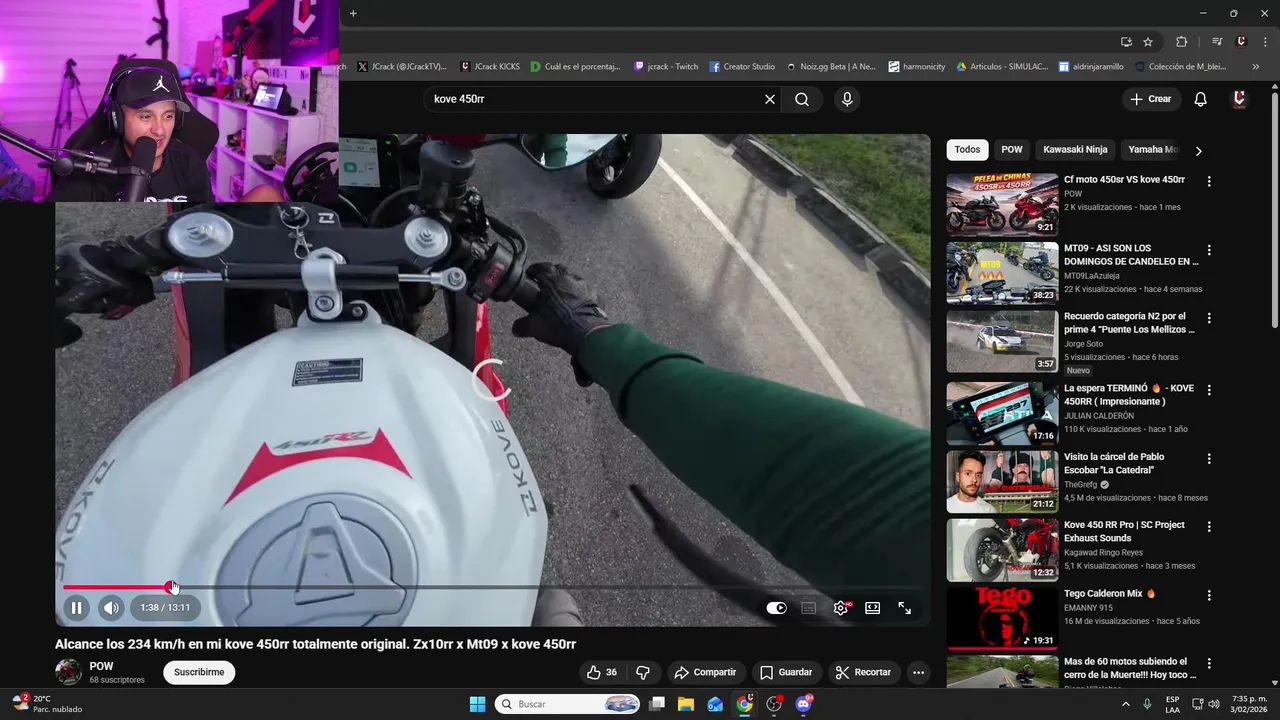Open options for 'Kove 450 RR Pro' video
Image resolution: width=1280 pixels, height=720 pixels.
pos(1209,527)
